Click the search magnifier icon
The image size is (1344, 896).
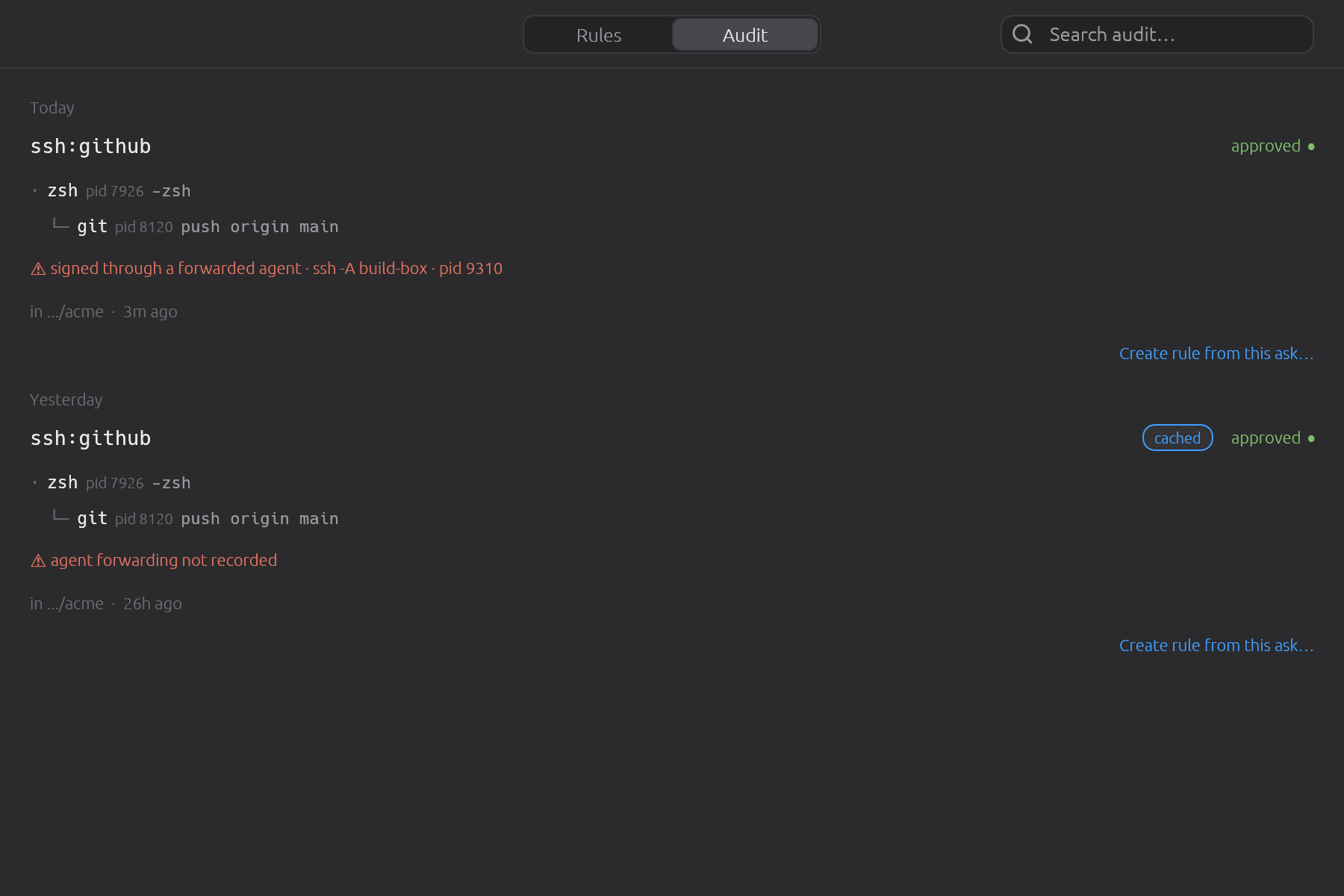[1022, 34]
